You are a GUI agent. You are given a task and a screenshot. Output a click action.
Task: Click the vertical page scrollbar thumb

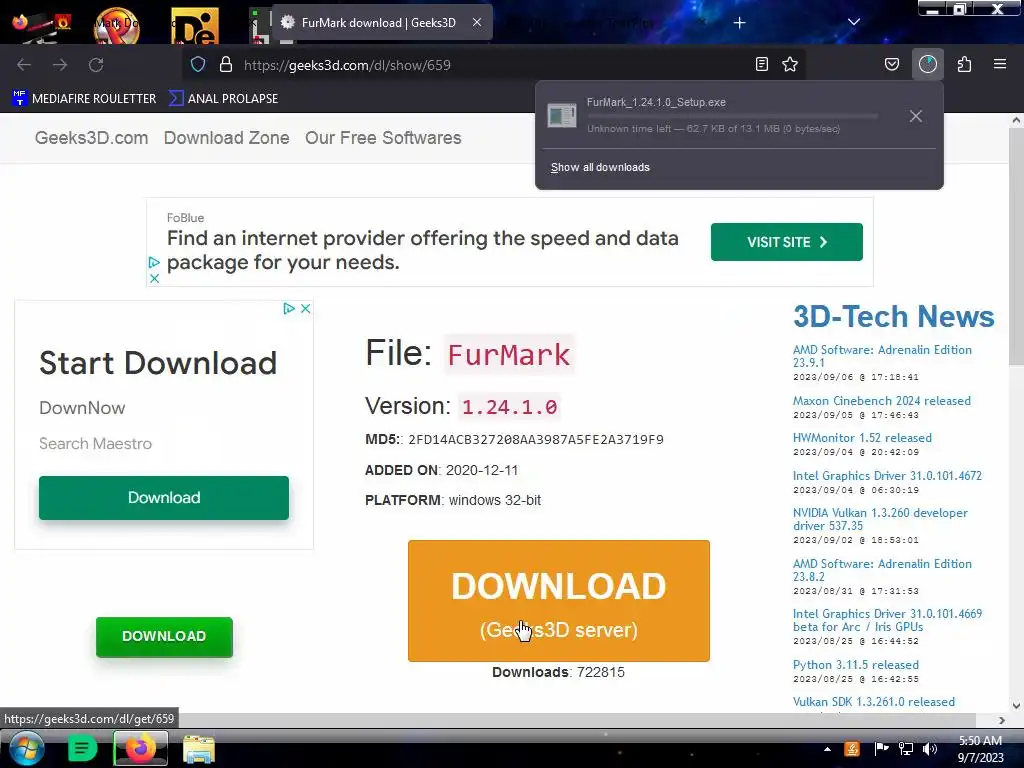click(x=1016, y=245)
